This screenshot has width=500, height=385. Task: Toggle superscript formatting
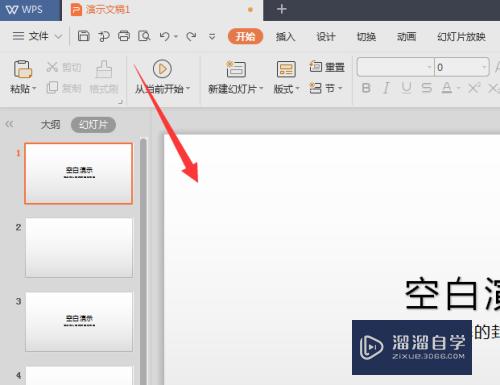click(474, 88)
